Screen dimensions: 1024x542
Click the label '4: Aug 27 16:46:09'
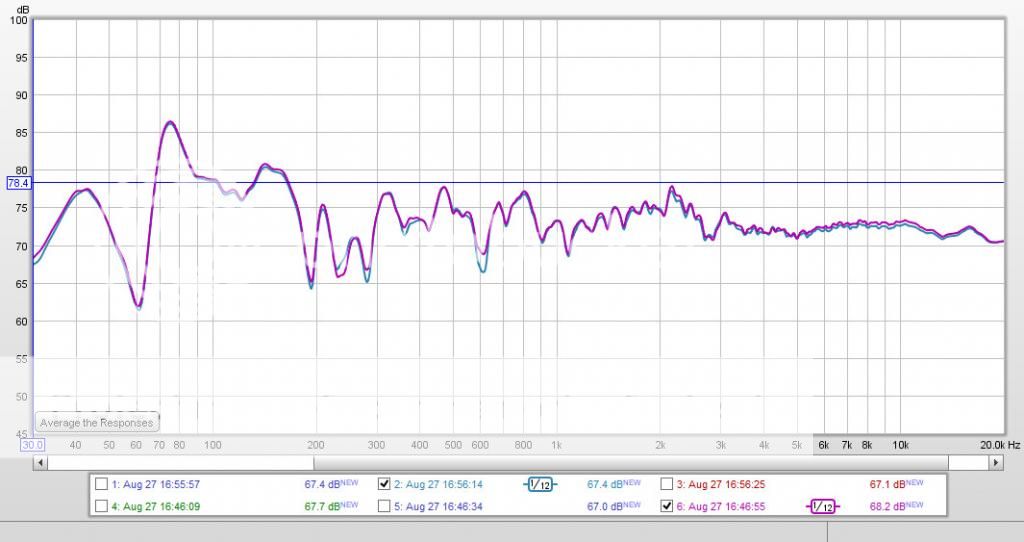pos(155,505)
